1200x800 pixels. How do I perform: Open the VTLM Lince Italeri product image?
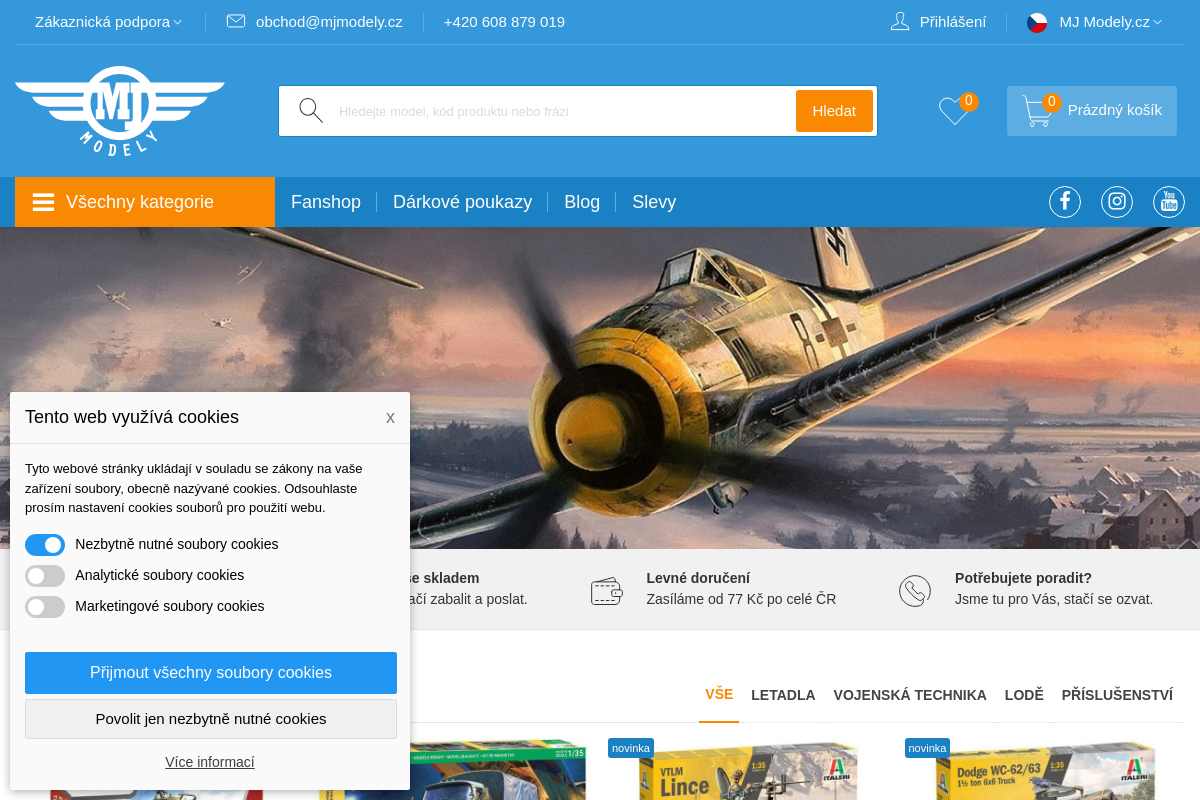pos(748,770)
